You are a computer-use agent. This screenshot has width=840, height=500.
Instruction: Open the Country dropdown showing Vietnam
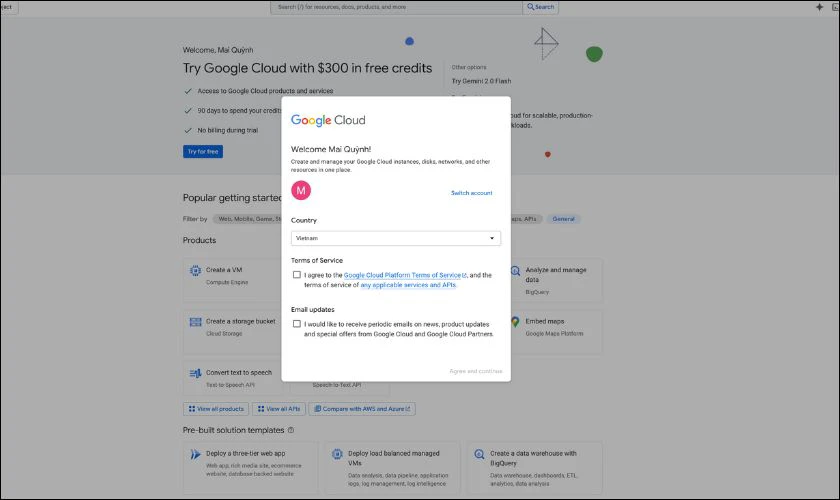point(396,238)
